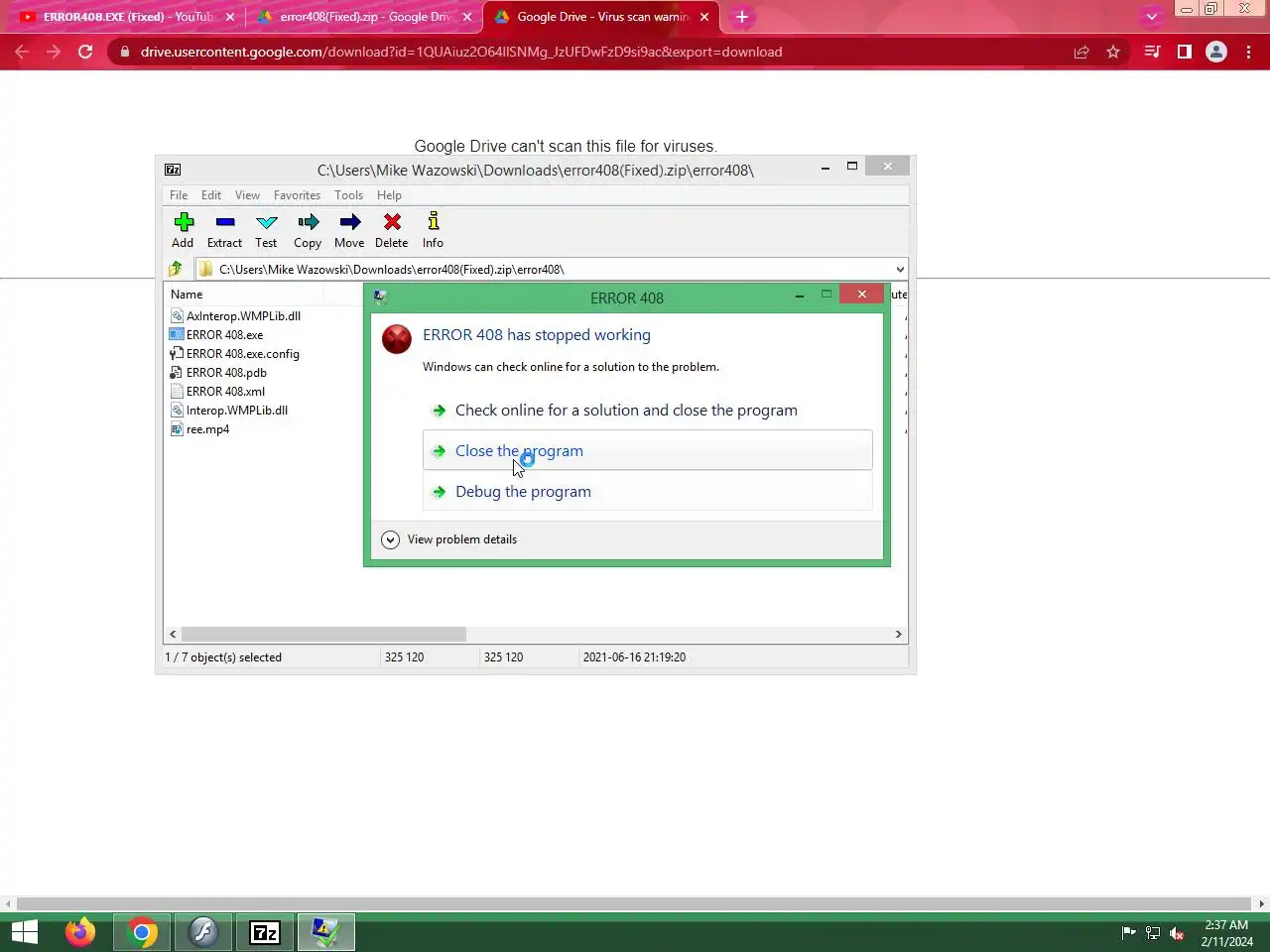The image size is (1270, 952).
Task: Open the View menu in 7-Zip
Action: 248,195
